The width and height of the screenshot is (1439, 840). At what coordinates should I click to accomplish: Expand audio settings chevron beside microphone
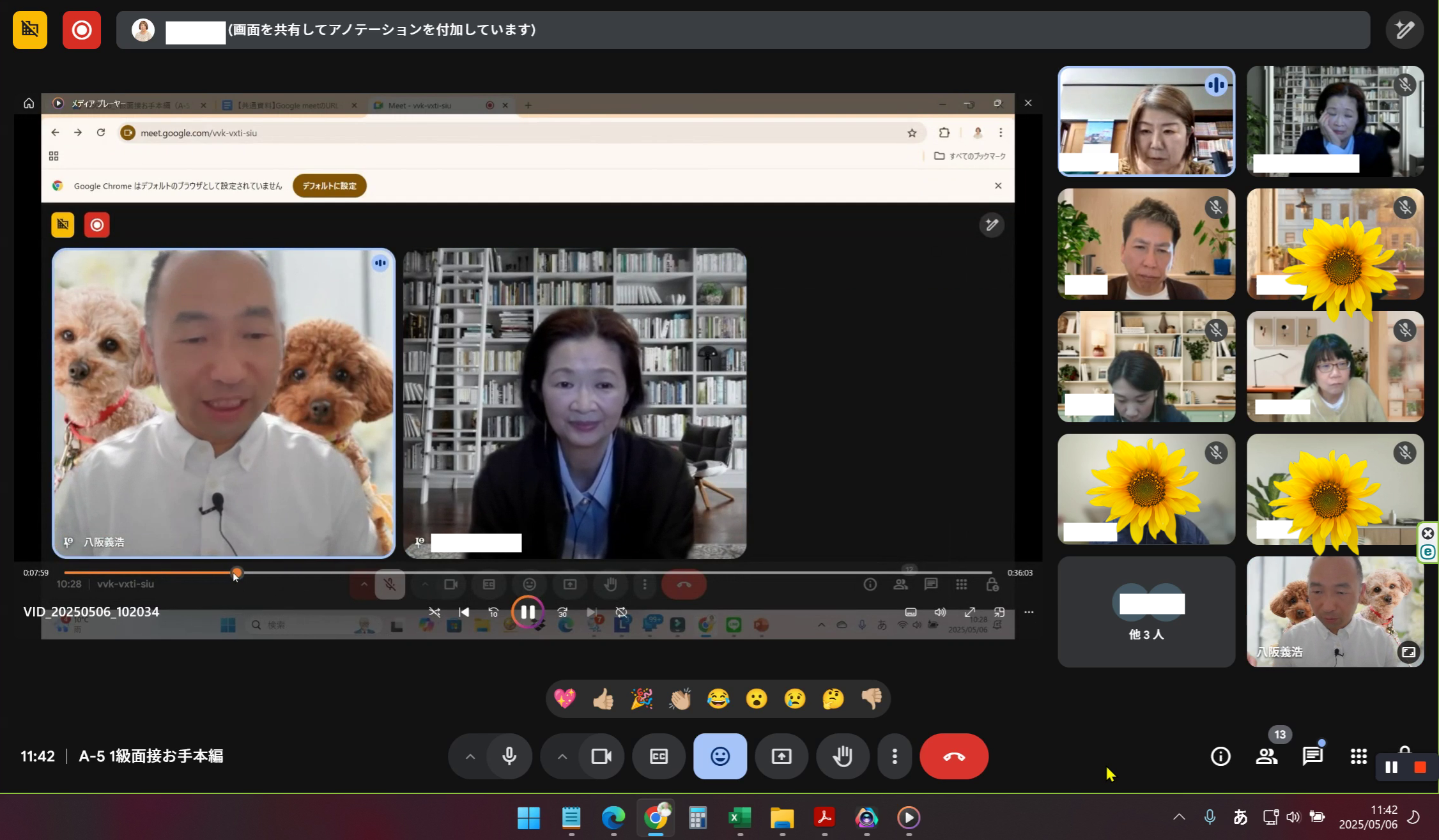(470, 756)
